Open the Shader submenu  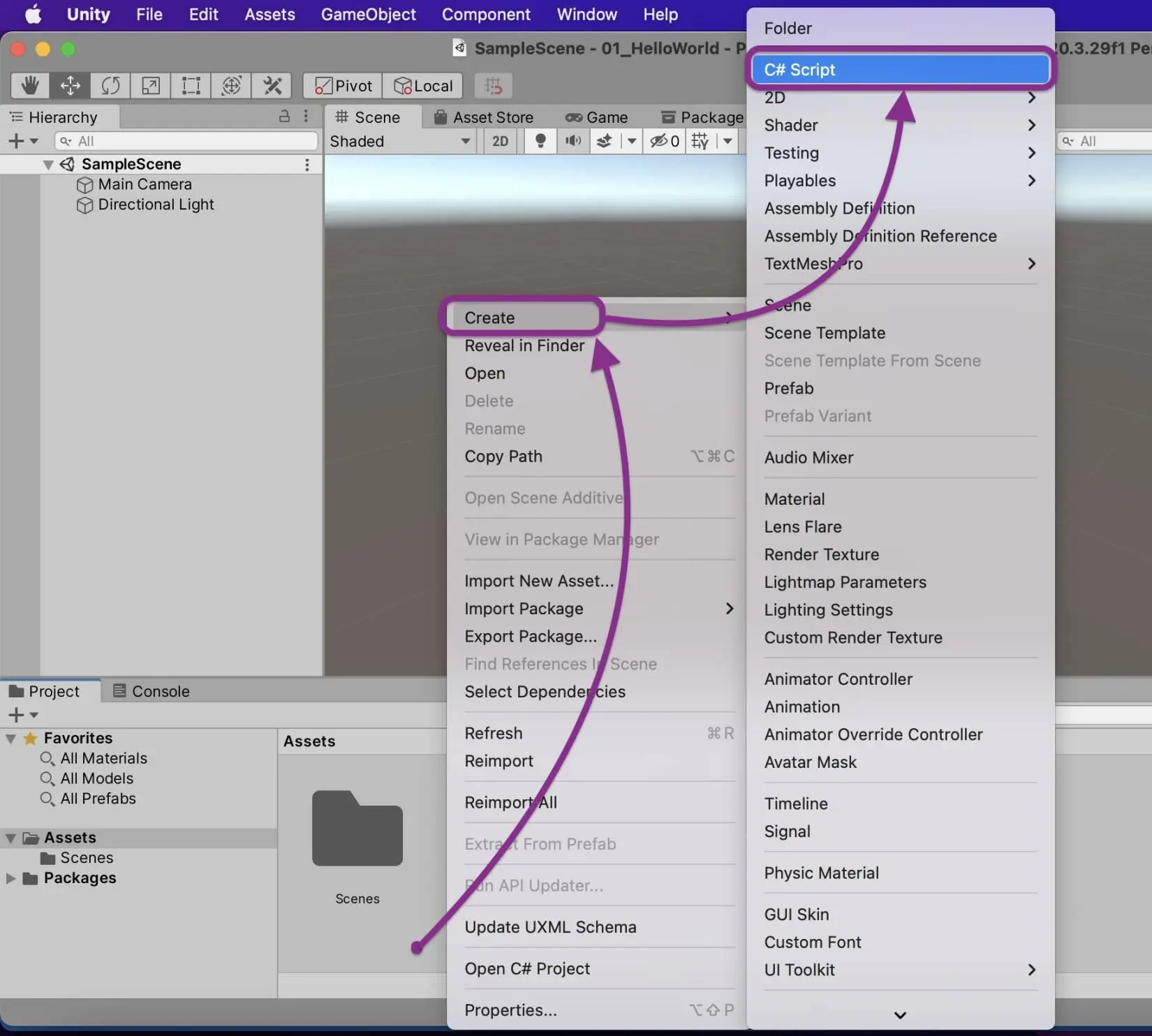click(900, 125)
